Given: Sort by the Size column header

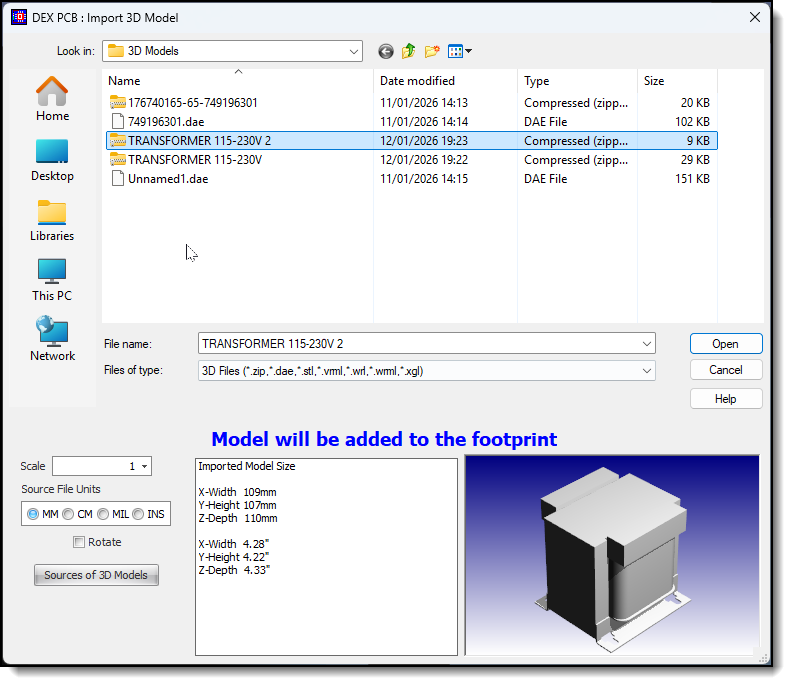Looking at the screenshot, I should pyautogui.click(x=677, y=81).
